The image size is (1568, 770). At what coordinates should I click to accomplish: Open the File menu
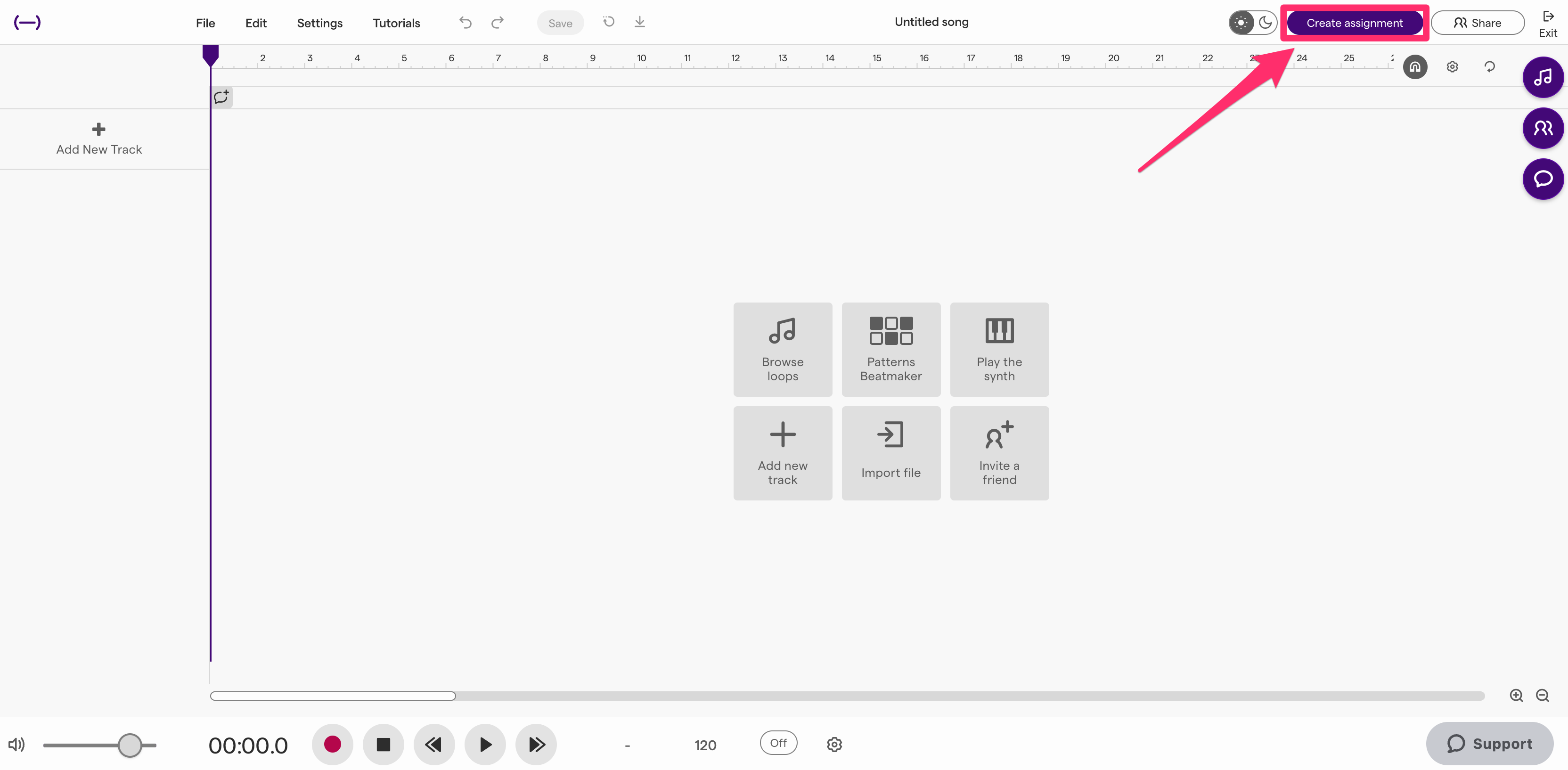pos(205,23)
